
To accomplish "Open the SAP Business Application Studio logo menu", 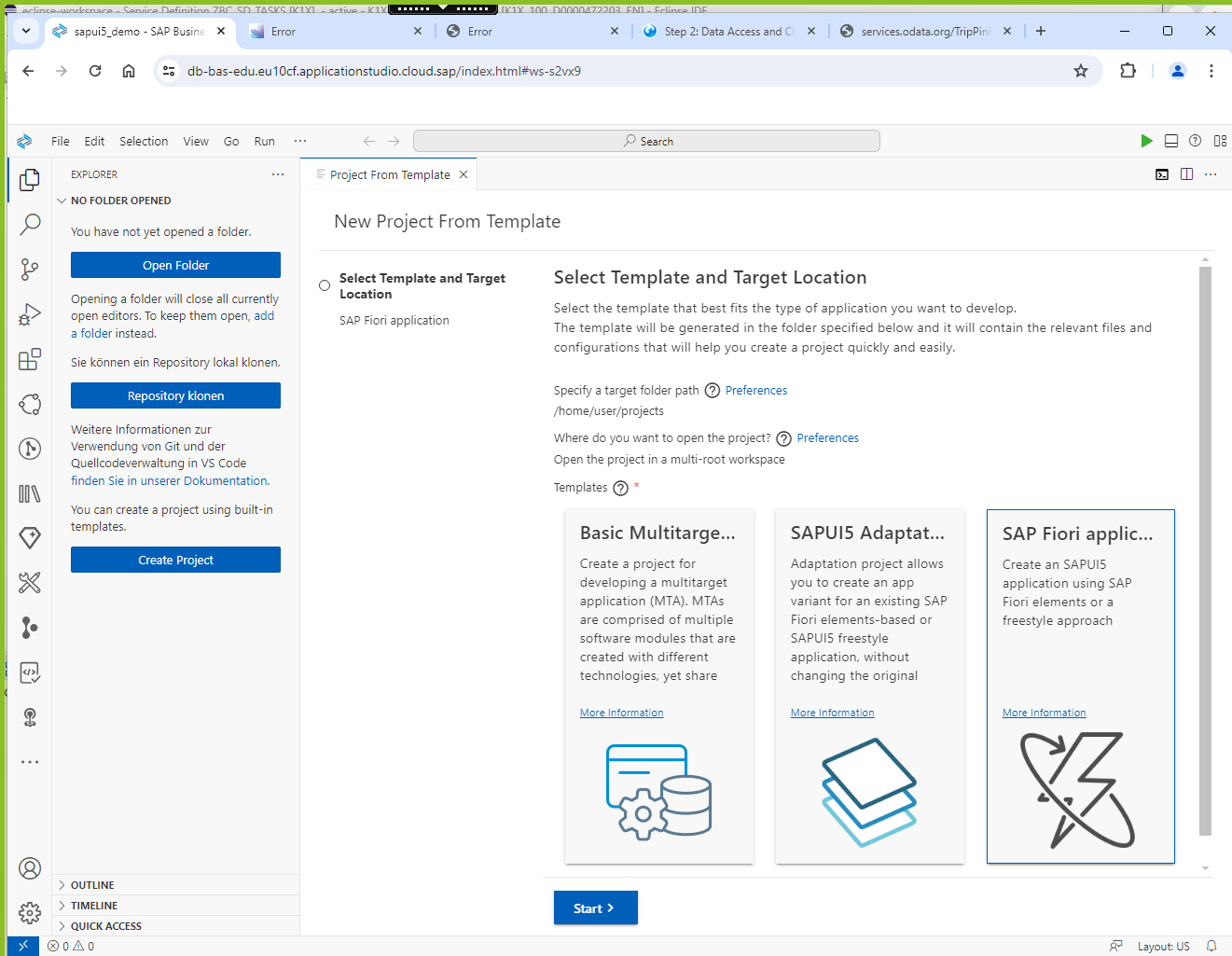I will 24,141.
